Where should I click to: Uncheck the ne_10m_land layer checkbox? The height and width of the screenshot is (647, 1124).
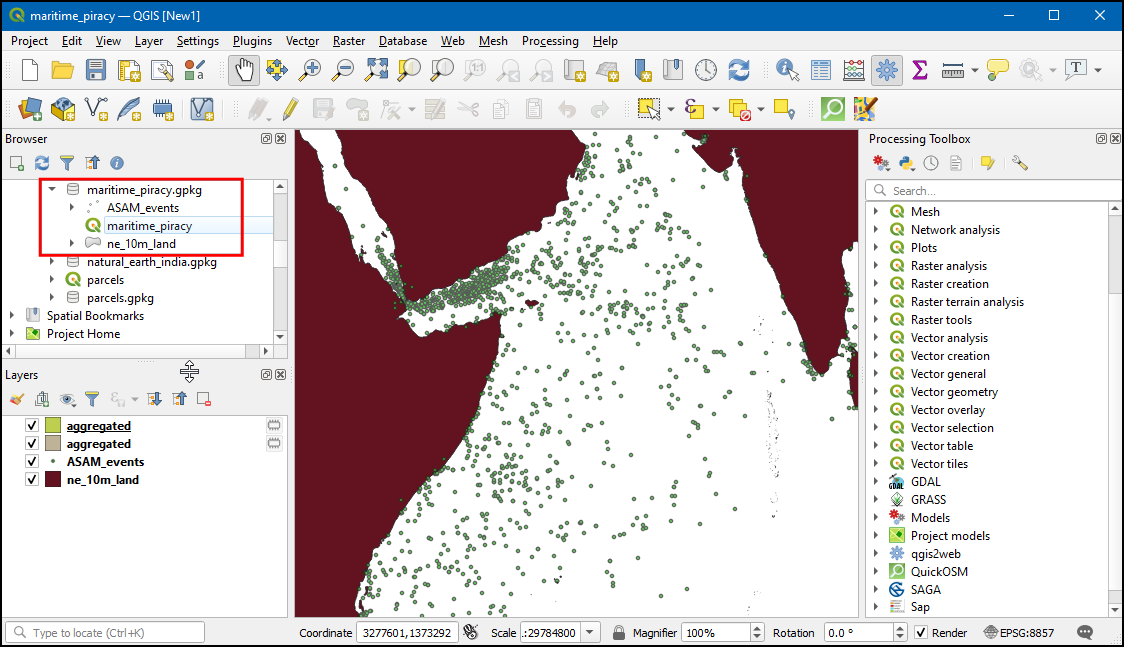pyautogui.click(x=32, y=479)
